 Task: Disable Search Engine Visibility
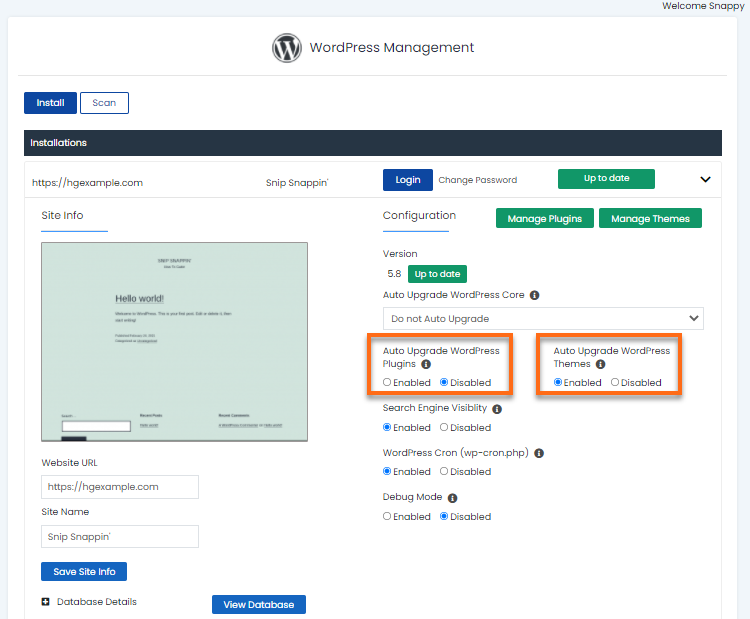click(x=444, y=427)
